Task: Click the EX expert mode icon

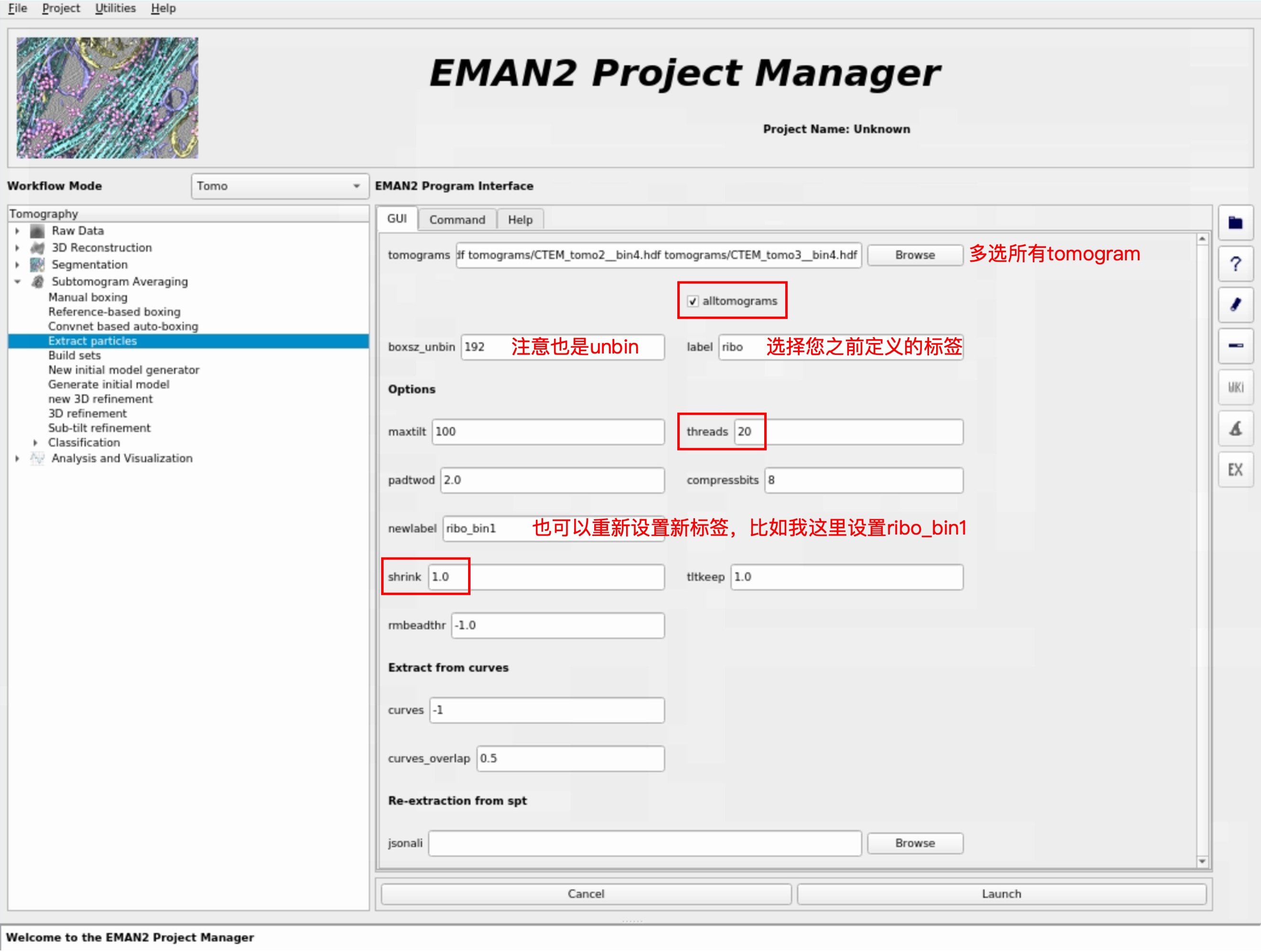Action: [1235, 470]
